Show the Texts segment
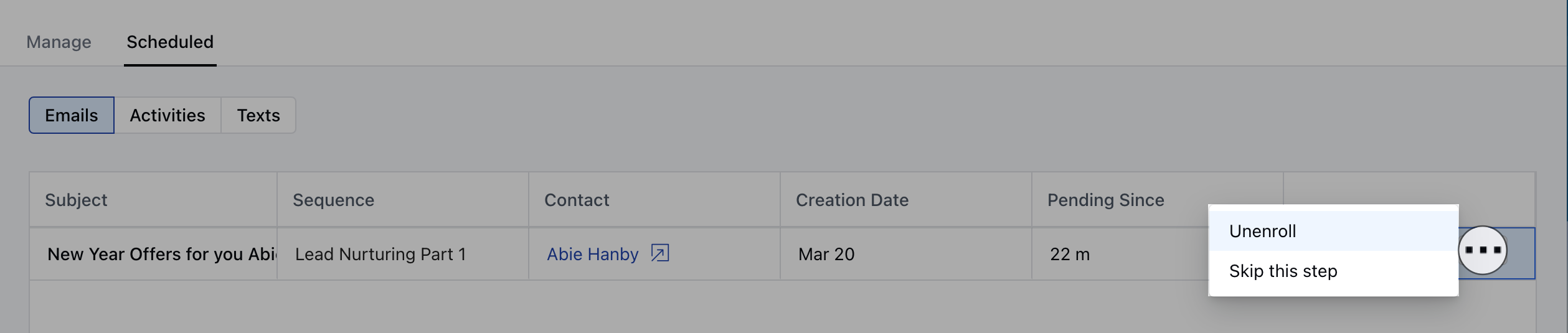The width and height of the screenshot is (1568, 333). pos(258,115)
